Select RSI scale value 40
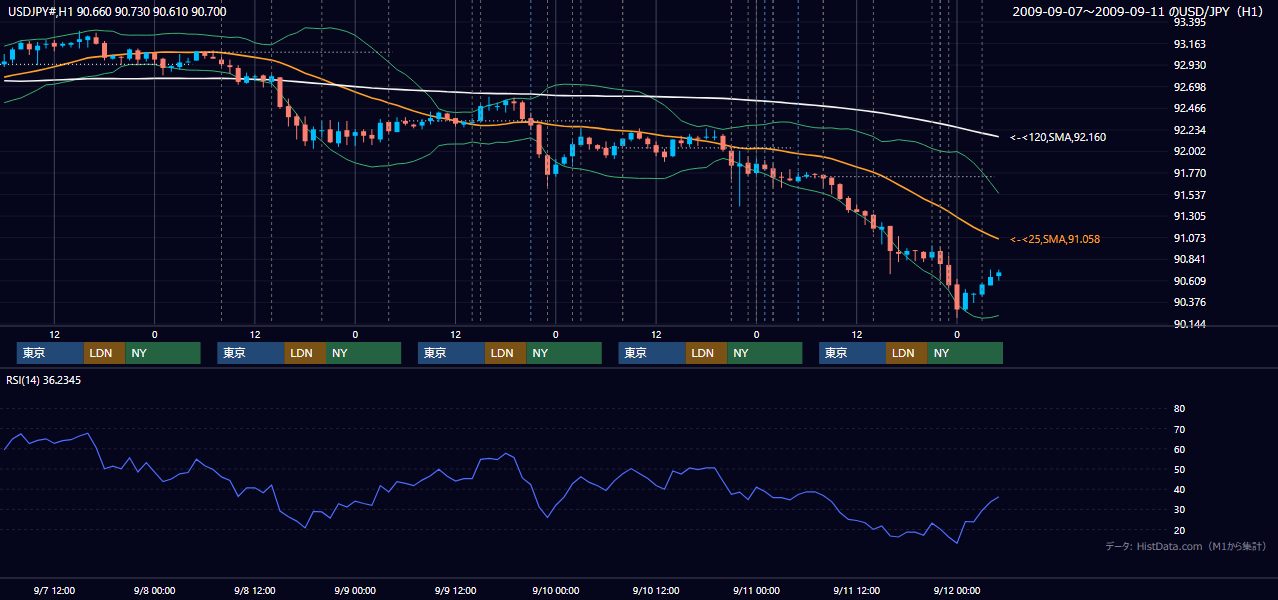Viewport: 1278px width, 600px height. tap(1179, 489)
